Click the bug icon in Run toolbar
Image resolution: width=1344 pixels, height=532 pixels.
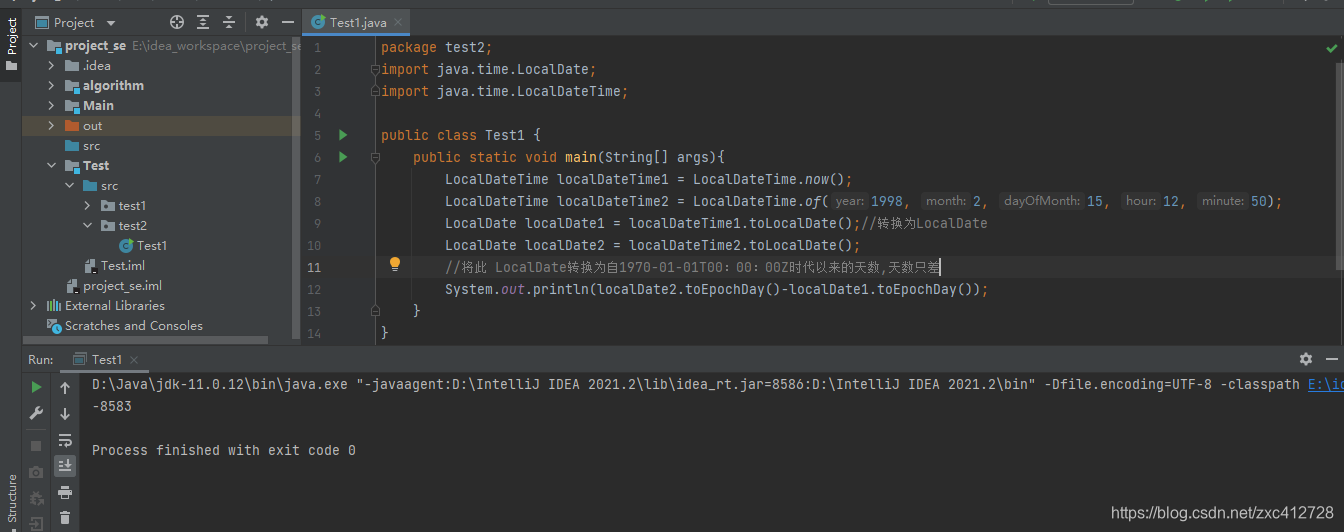point(37,498)
